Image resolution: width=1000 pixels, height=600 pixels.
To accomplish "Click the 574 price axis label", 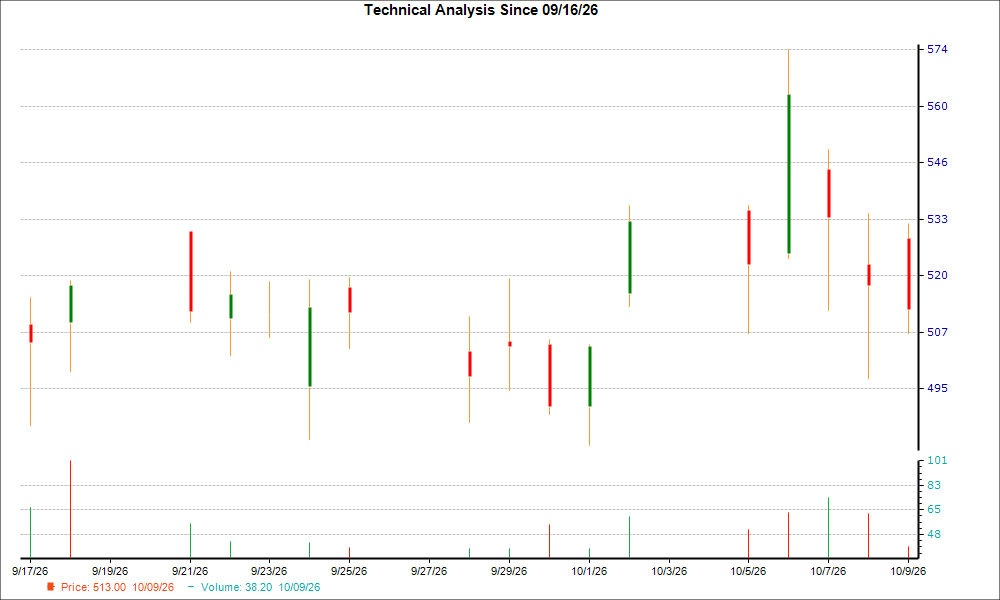I will 937,50.
